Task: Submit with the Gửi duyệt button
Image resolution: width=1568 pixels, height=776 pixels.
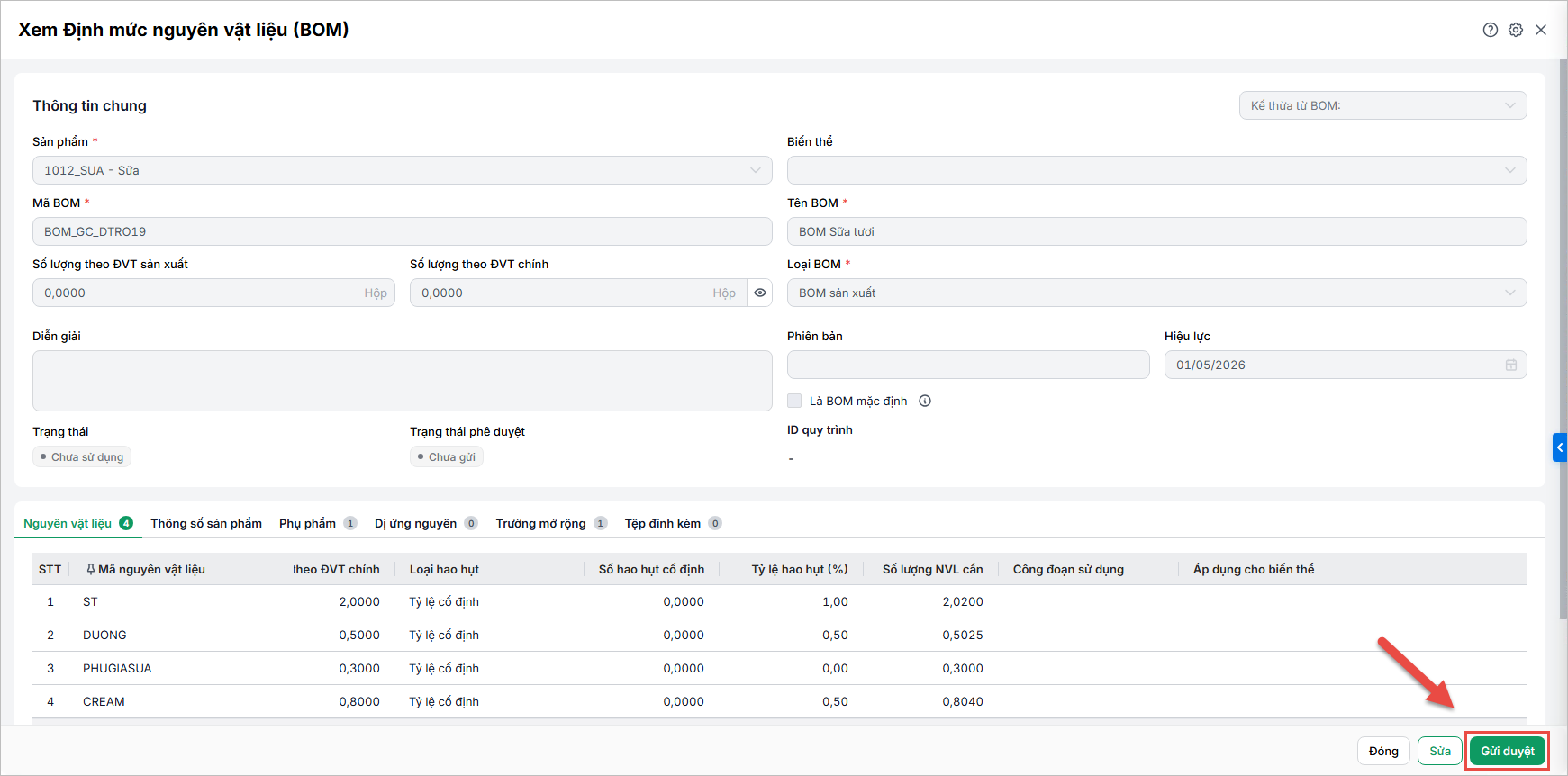Action: point(1508,751)
